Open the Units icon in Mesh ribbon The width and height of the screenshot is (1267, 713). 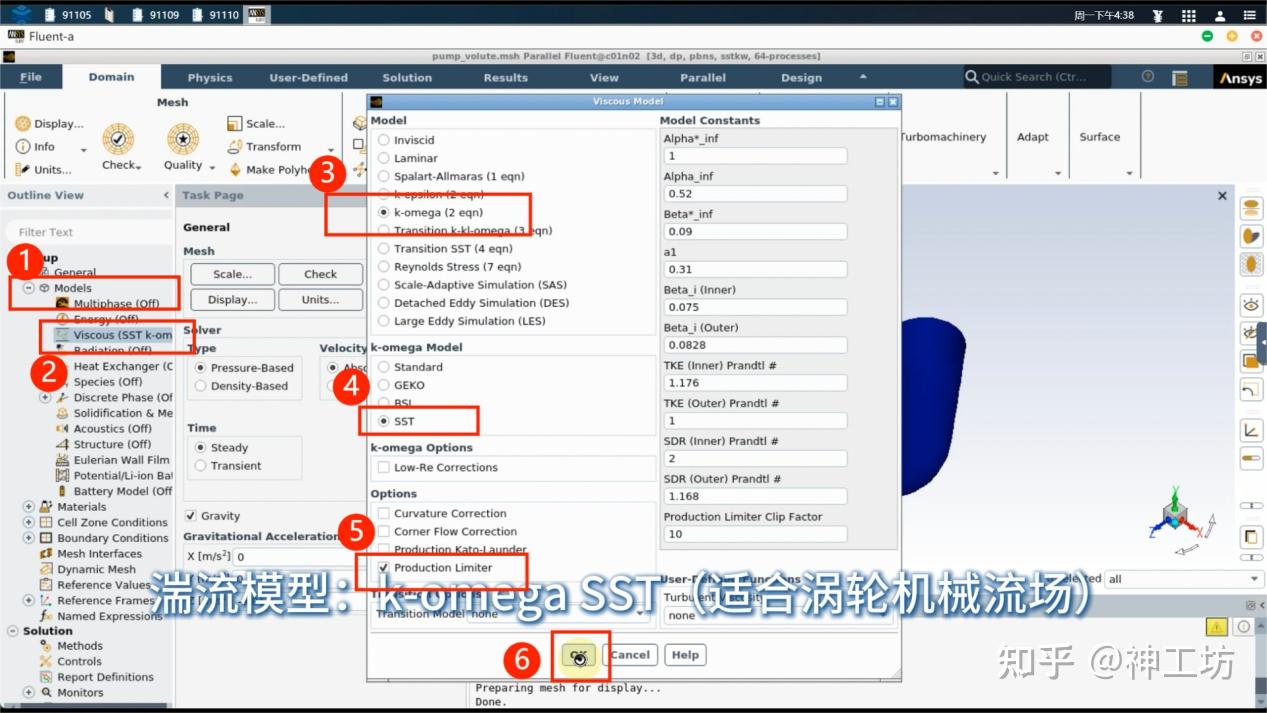tap(22, 170)
